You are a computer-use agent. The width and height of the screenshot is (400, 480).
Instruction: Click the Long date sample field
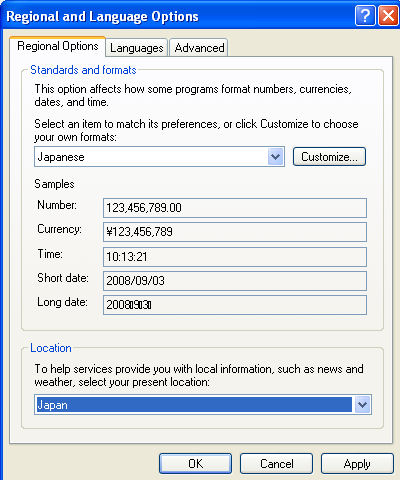[235, 305]
